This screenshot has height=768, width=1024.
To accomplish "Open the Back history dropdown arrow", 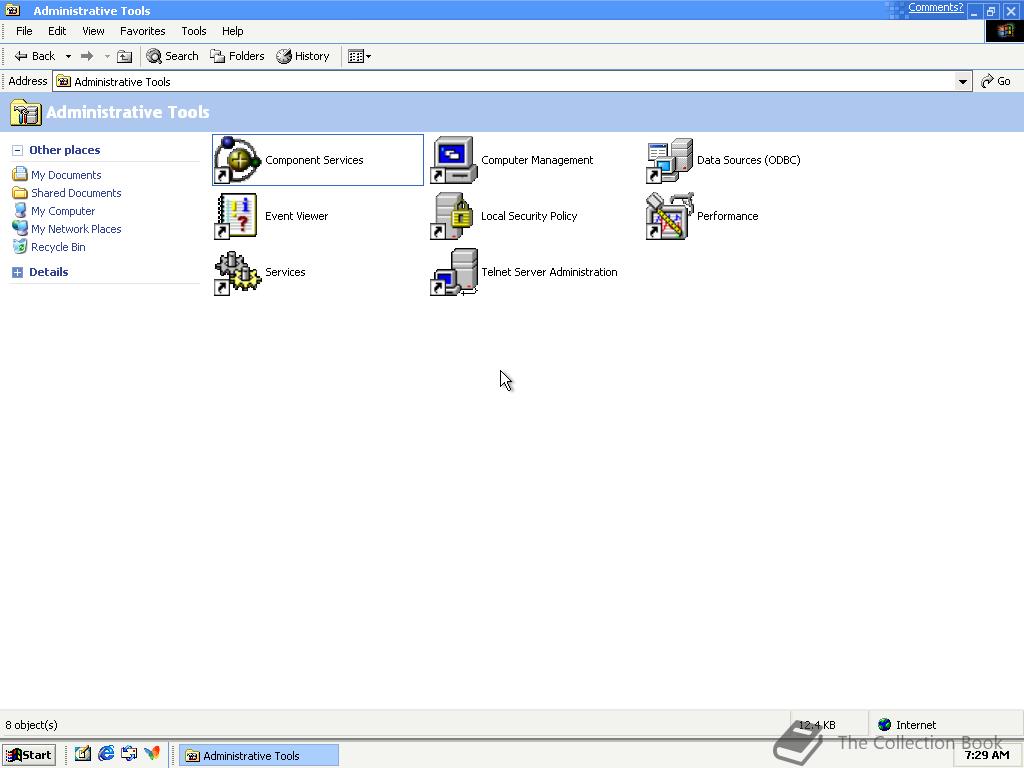I will click(68, 56).
